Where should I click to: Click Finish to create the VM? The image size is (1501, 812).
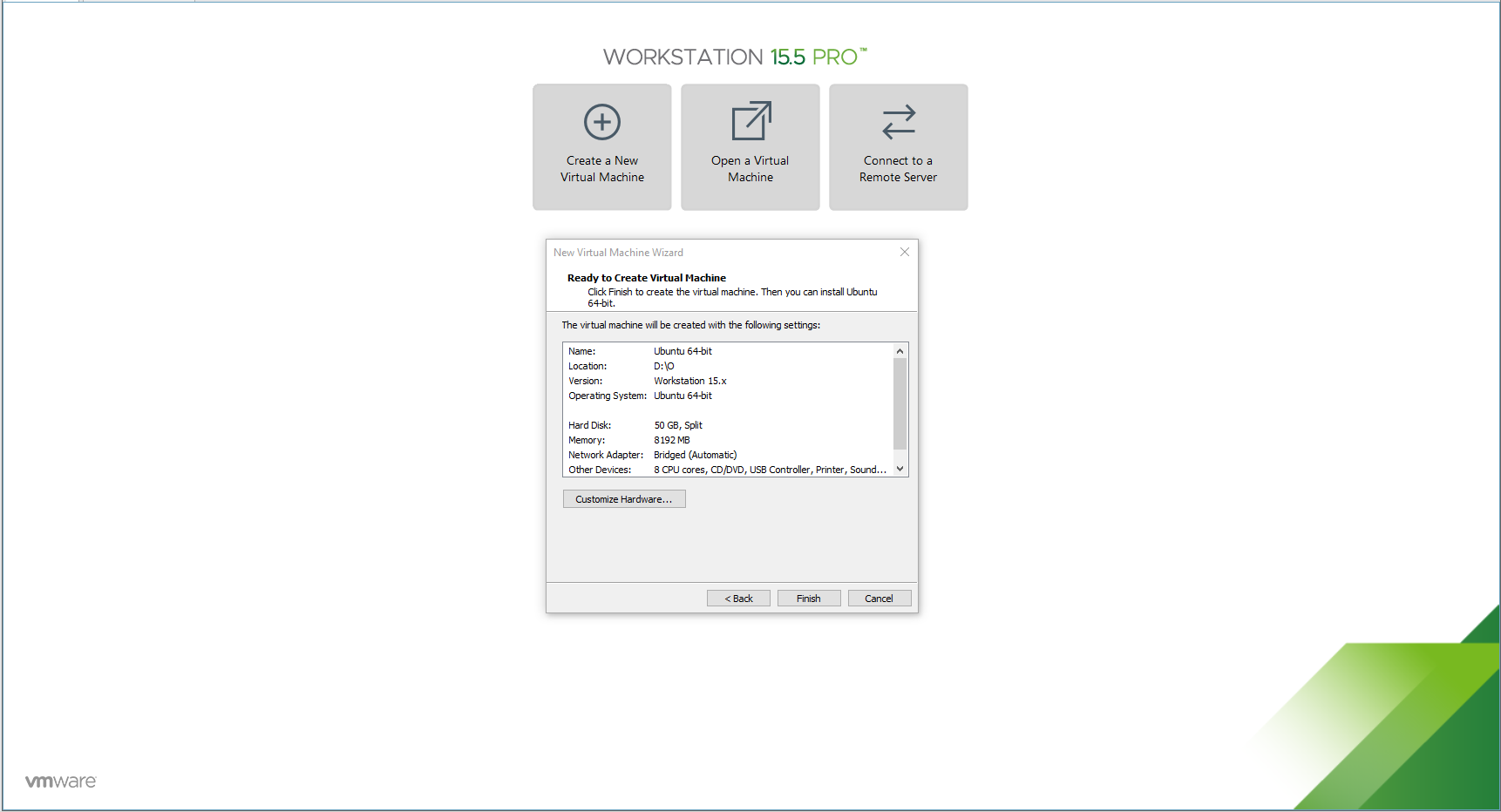pyautogui.click(x=809, y=599)
